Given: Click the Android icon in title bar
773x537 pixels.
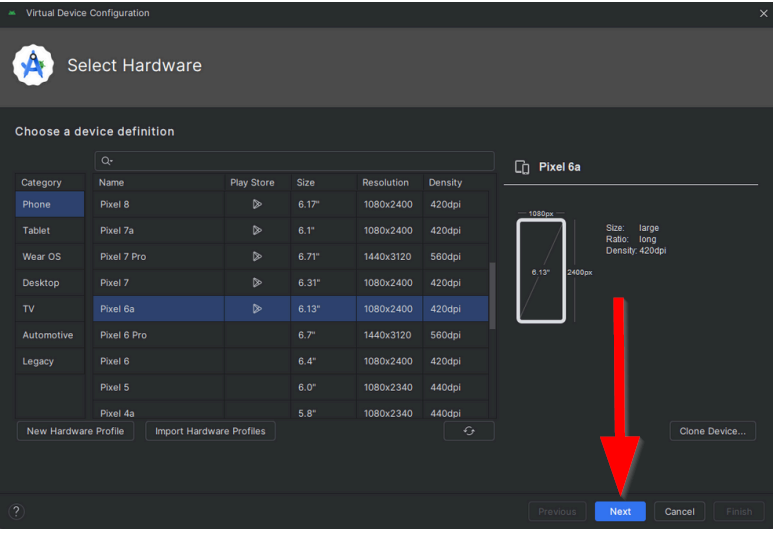Looking at the screenshot, I should pos(12,13).
